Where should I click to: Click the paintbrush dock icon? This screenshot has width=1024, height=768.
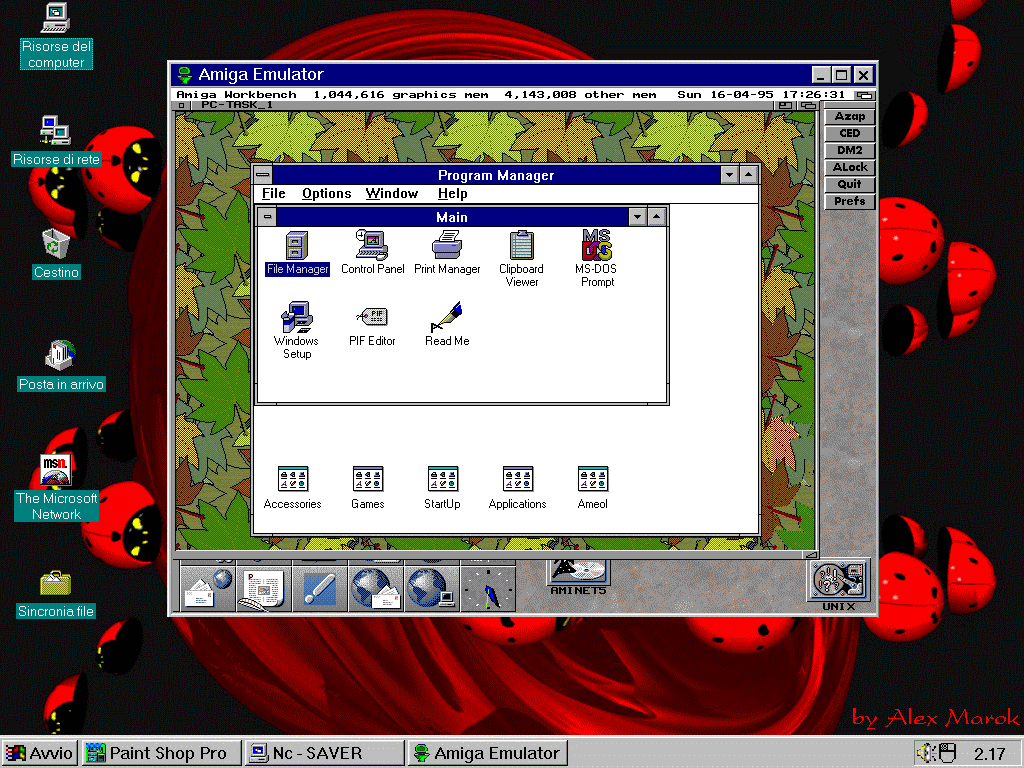pyautogui.click(x=319, y=589)
